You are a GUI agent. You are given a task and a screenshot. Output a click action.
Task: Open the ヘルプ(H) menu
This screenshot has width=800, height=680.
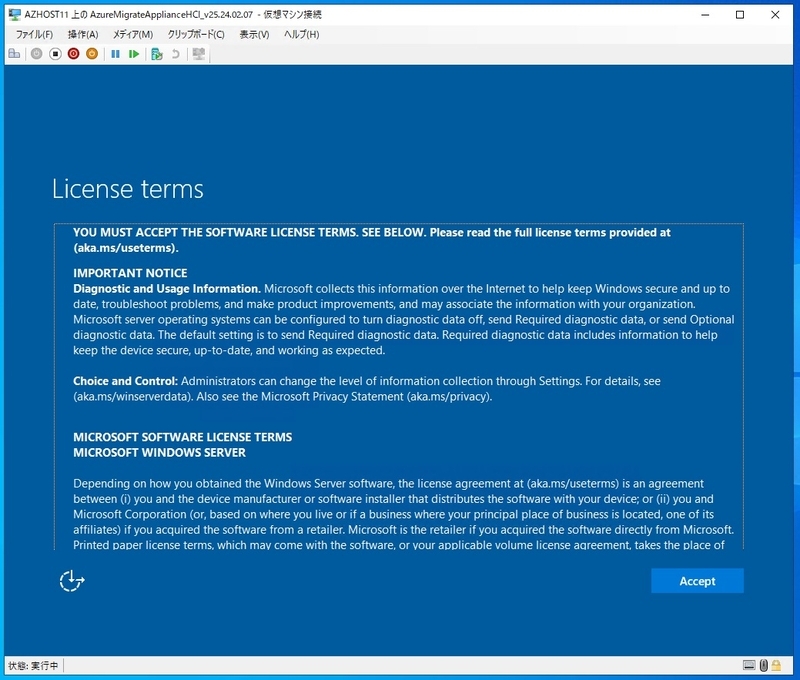pyautogui.click(x=302, y=34)
